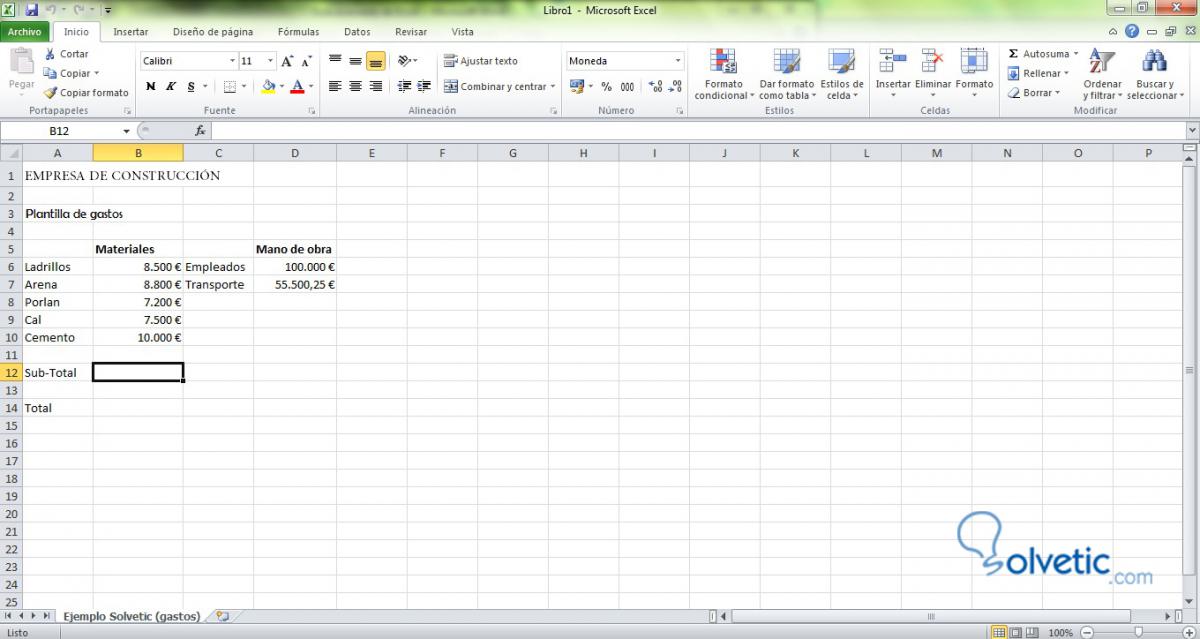Image resolution: width=1200 pixels, height=639 pixels.
Task: Switch to Diseño de página tab
Action: (213, 32)
